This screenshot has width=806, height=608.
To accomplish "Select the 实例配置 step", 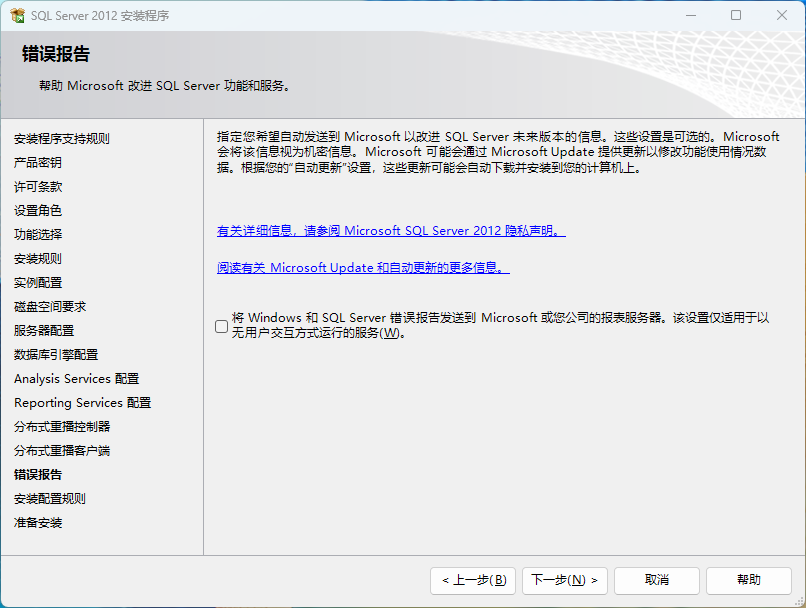I will 38,283.
